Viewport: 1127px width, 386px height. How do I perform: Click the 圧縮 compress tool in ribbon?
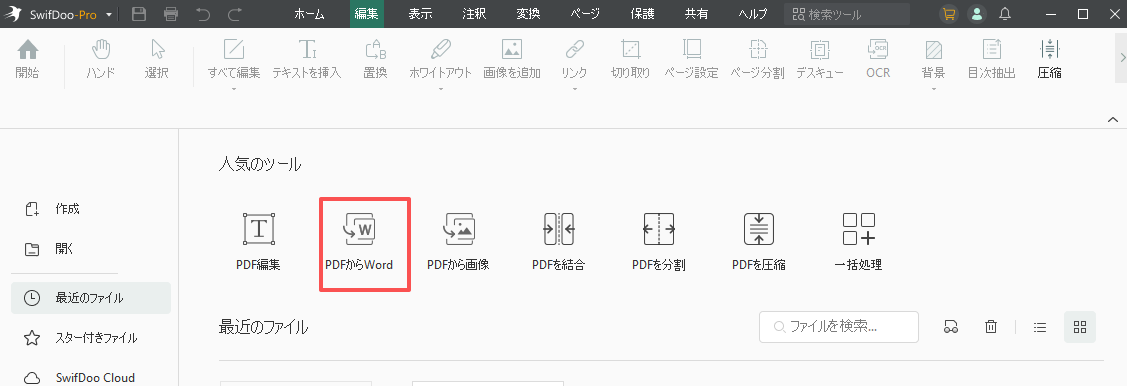coord(1050,59)
